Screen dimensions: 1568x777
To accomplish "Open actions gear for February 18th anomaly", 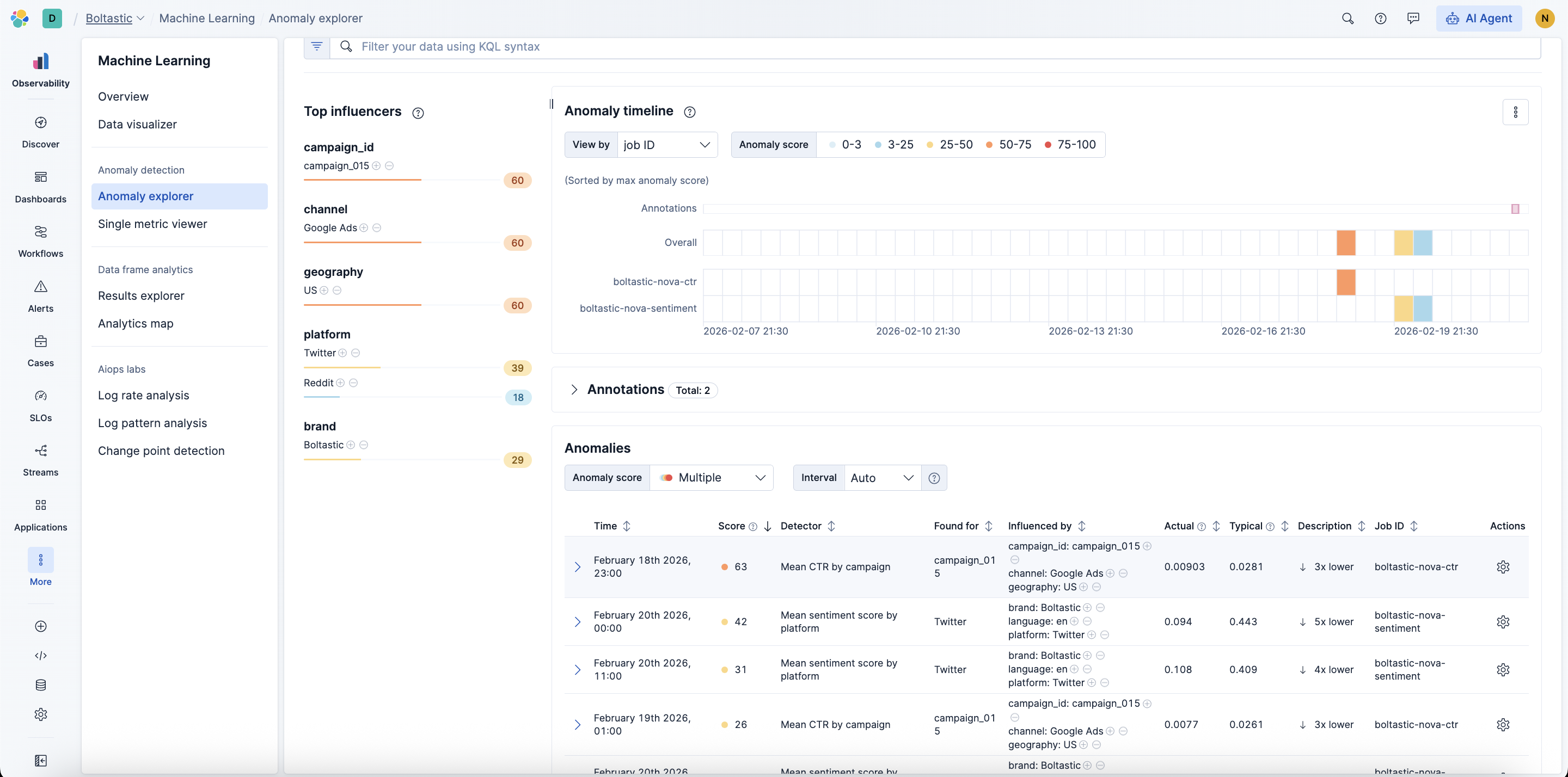I will click(x=1502, y=566).
